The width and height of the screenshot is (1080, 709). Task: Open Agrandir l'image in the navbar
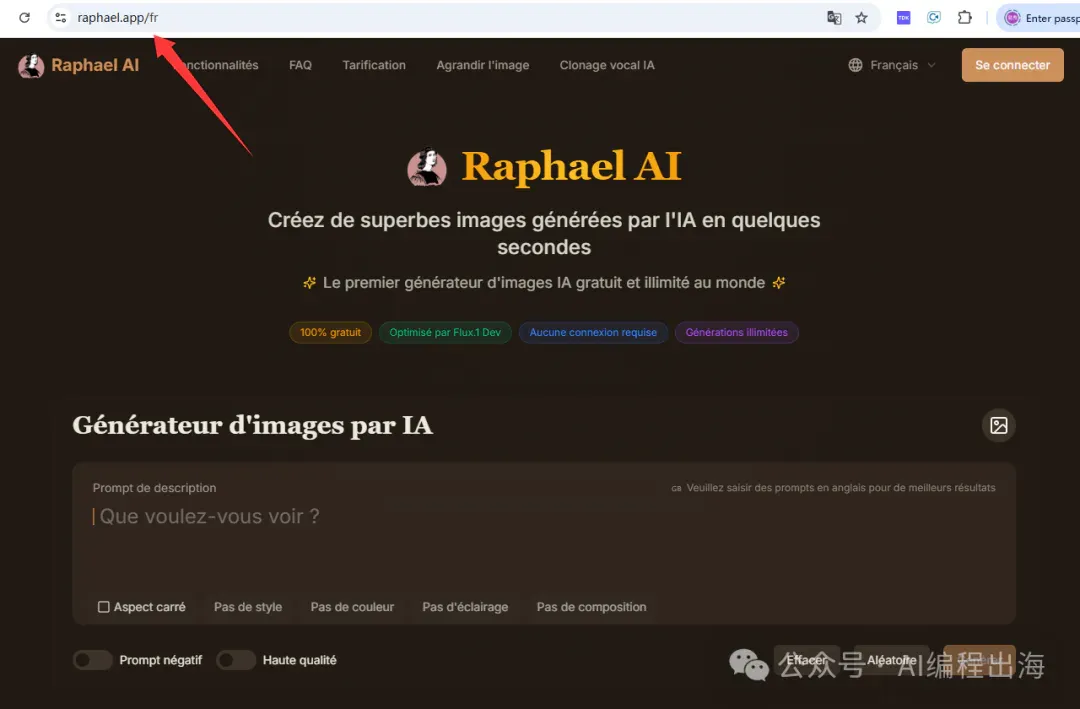pyautogui.click(x=483, y=65)
